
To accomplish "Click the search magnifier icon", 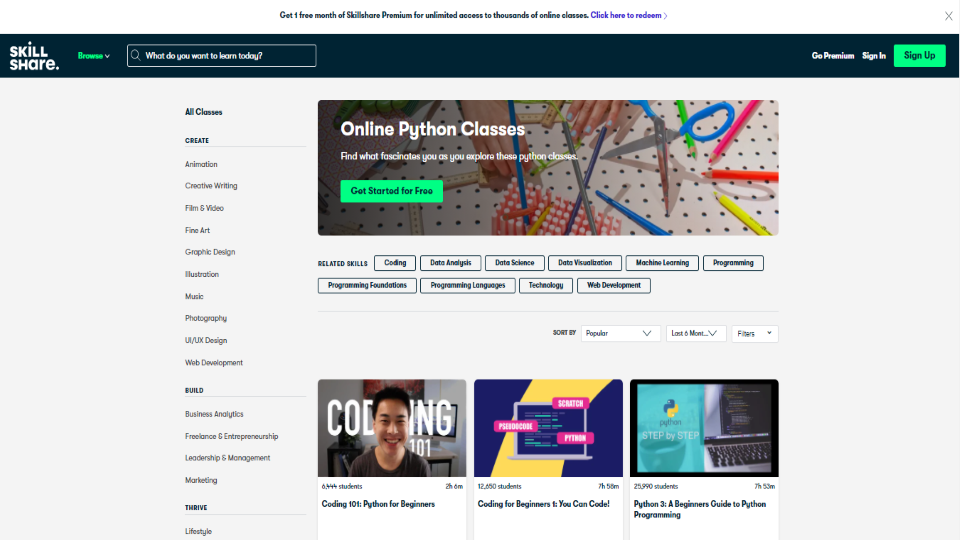I will click(x=136, y=55).
